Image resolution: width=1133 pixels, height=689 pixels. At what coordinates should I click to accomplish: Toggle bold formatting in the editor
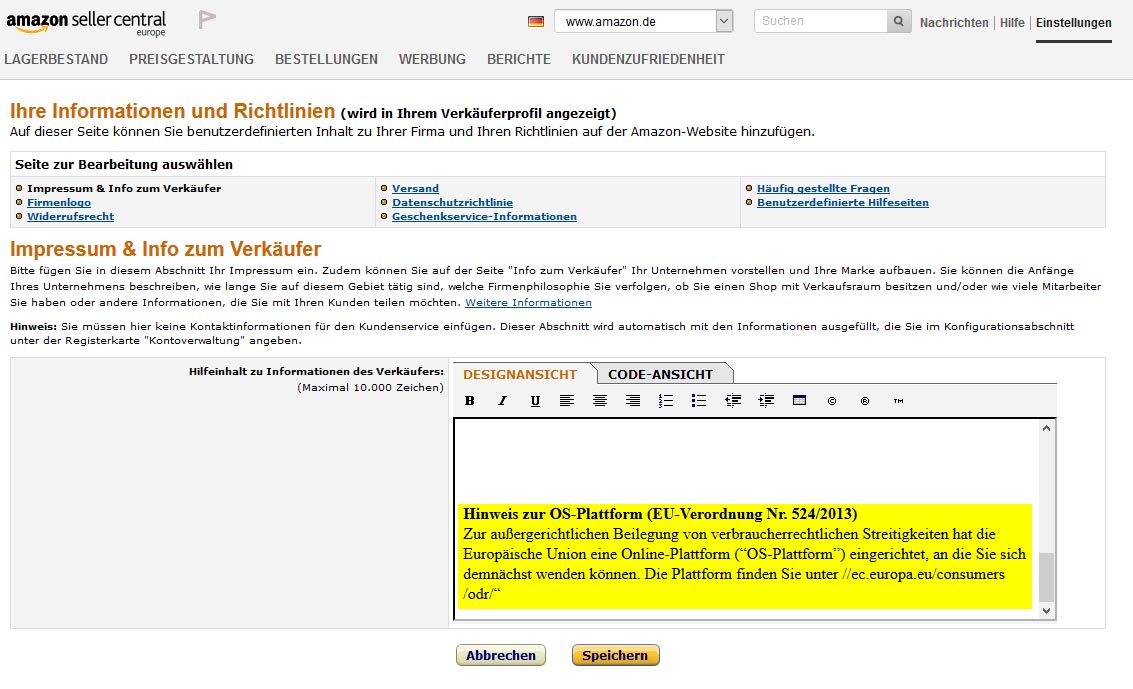(470, 401)
